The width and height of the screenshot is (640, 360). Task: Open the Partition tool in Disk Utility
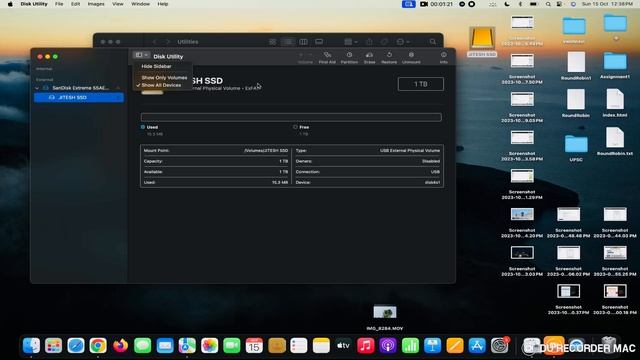pos(349,58)
